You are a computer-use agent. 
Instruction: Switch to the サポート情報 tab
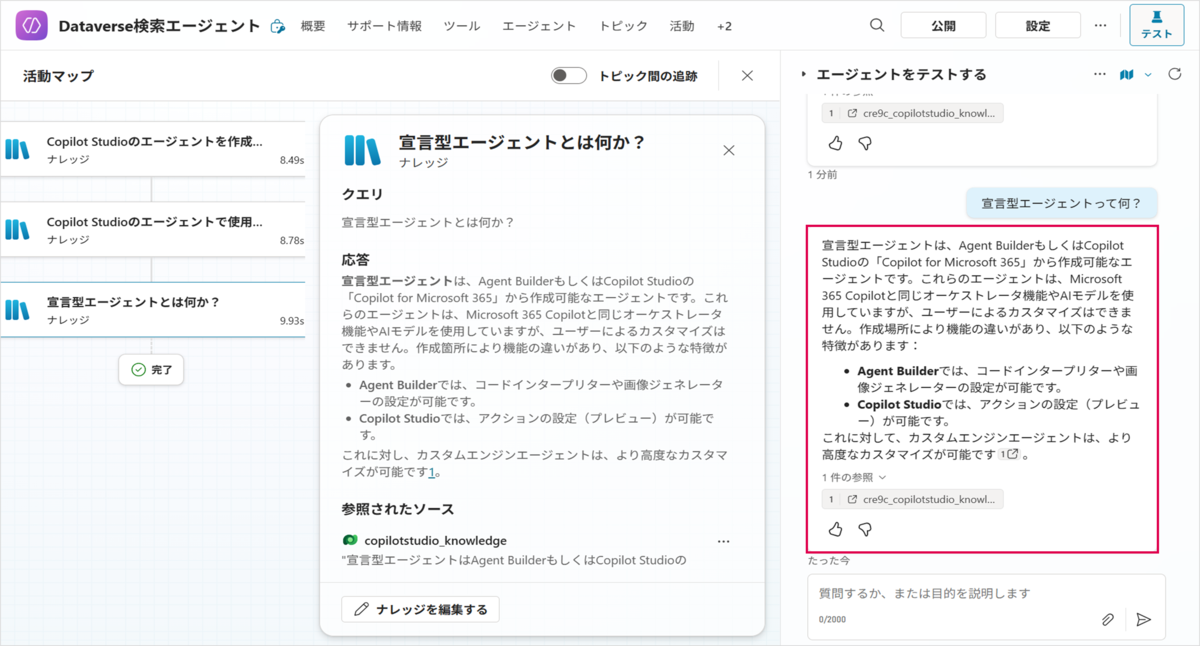pos(384,26)
